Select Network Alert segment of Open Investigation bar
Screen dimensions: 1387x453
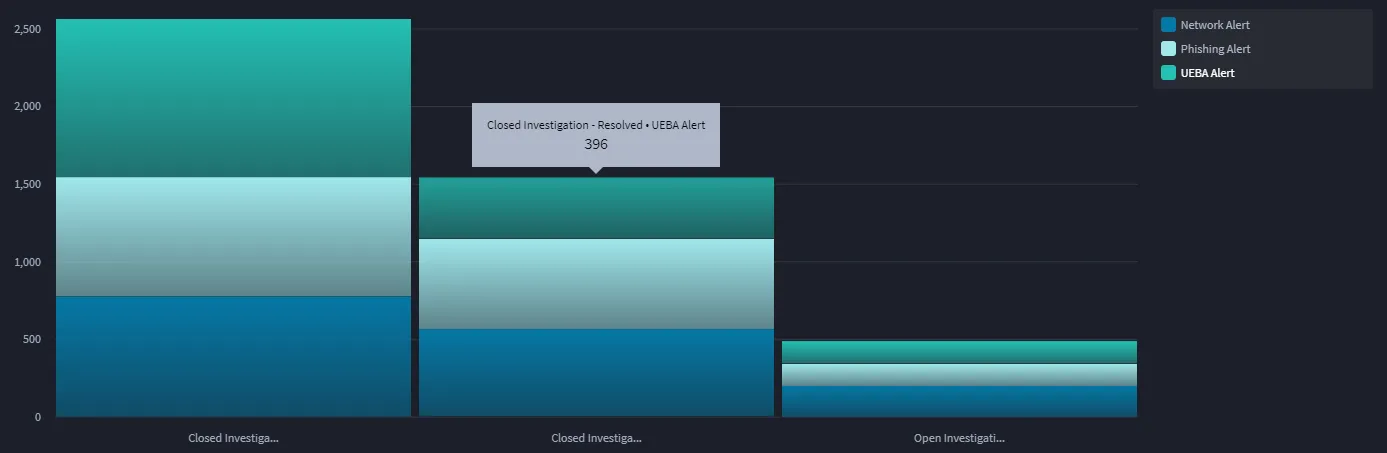pos(959,401)
